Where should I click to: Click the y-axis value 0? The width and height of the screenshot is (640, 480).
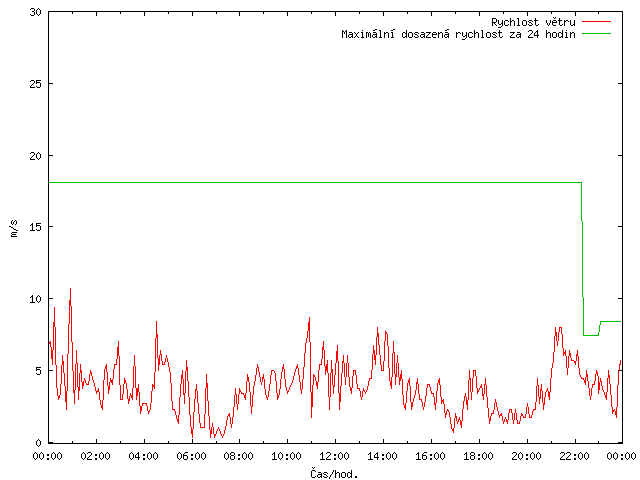click(39, 443)
